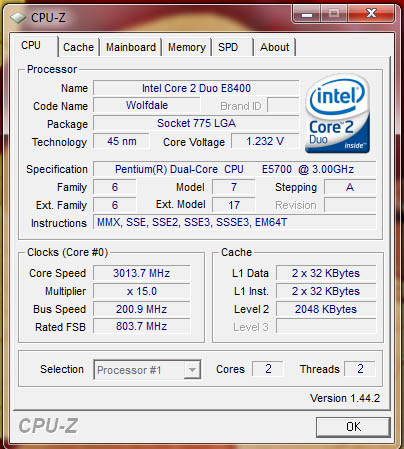Click the Cores value 2
Viewport: 404px width, 449px height.
click(x=268, y=369)
